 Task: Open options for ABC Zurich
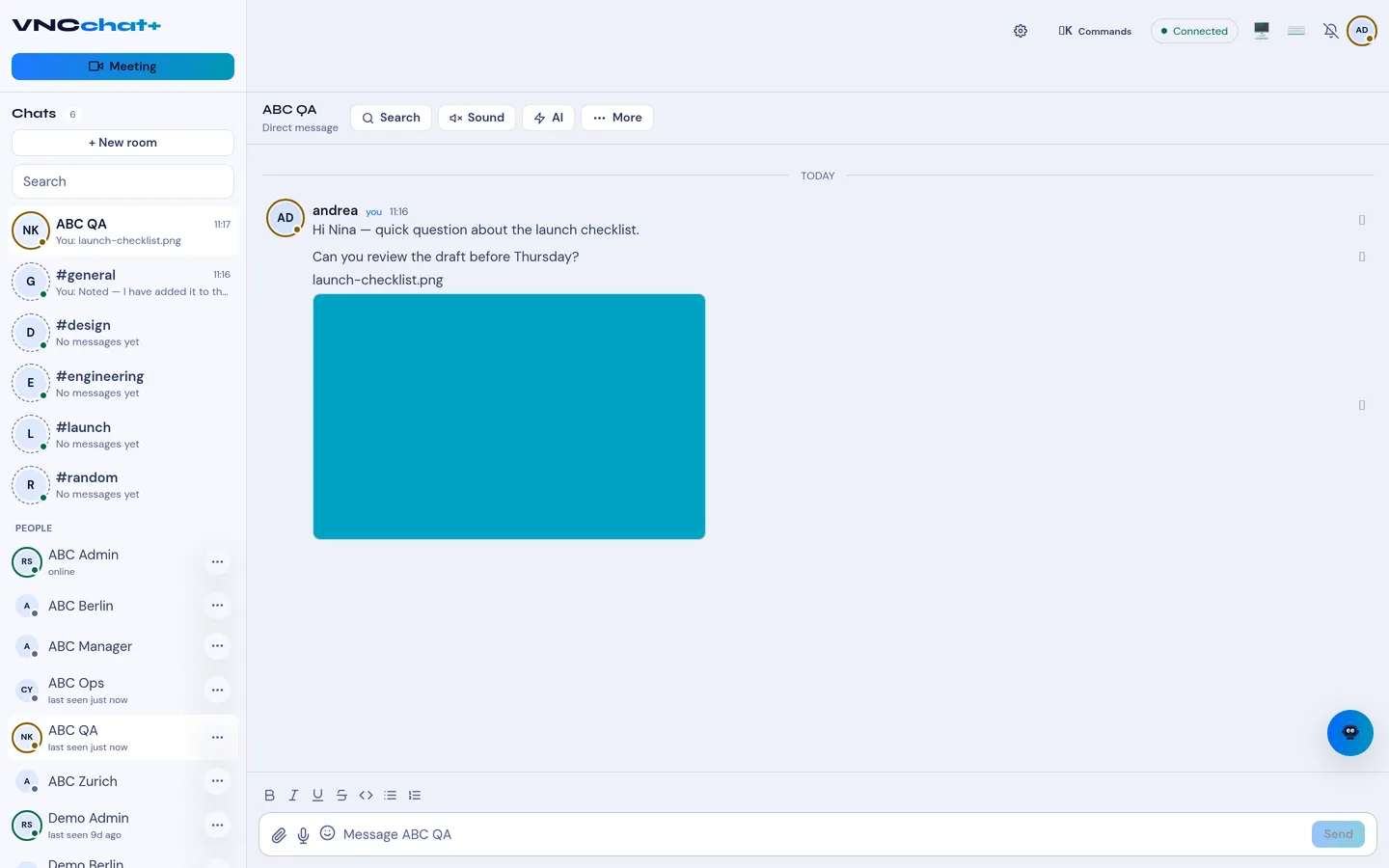(218, 781)
